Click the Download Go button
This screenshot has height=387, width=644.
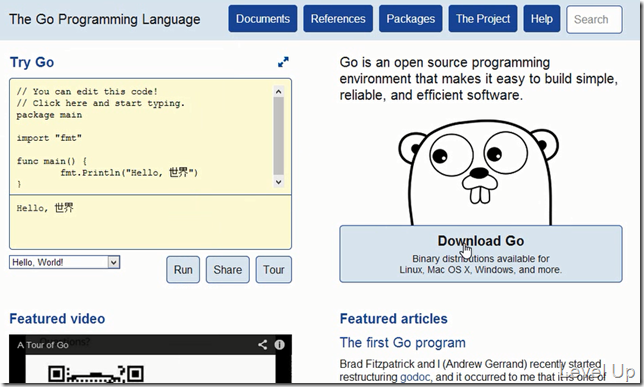point(481,253)
